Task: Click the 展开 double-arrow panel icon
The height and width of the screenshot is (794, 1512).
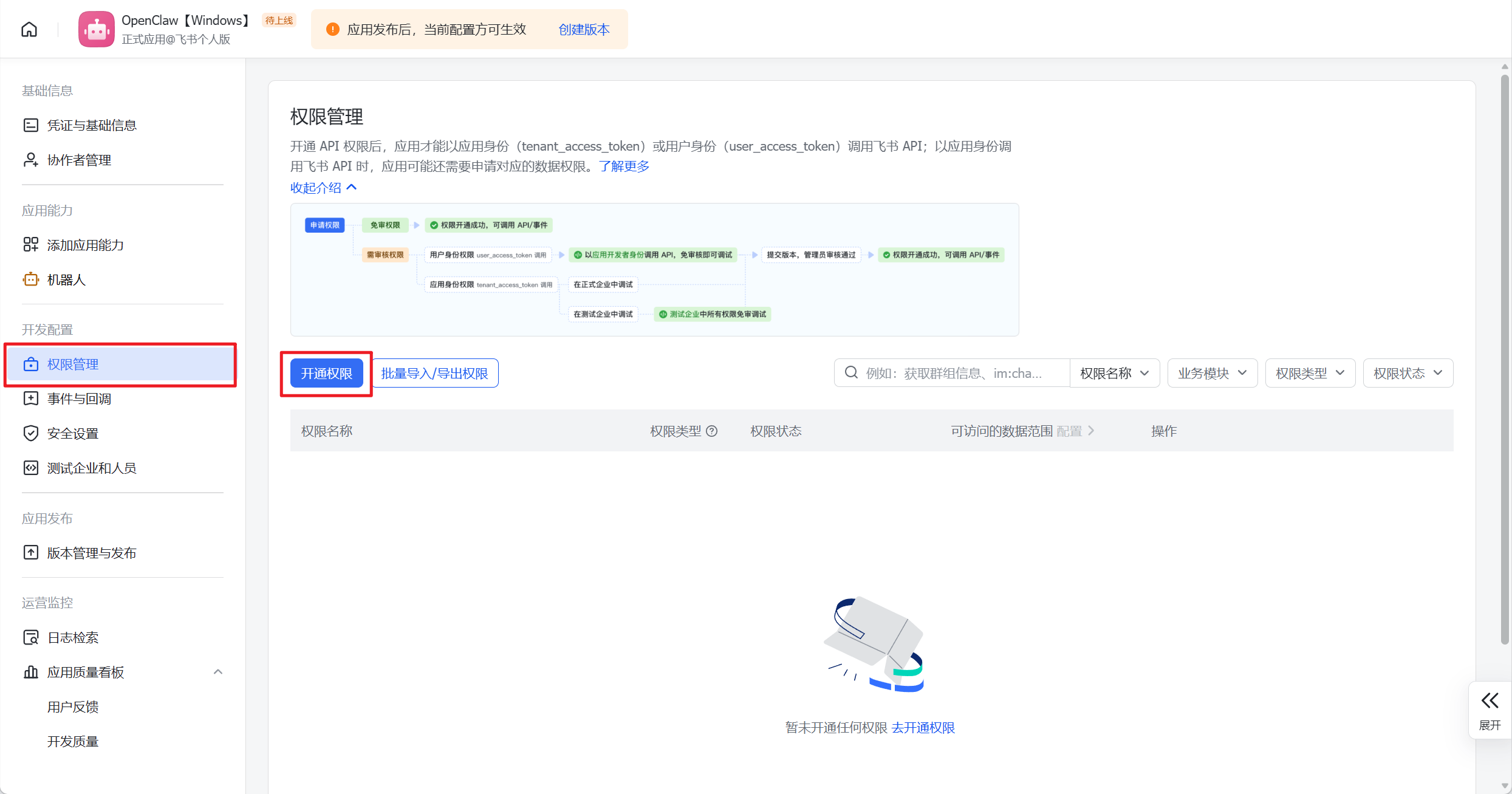Action: pyautogui.click(x=1490, y=701)
